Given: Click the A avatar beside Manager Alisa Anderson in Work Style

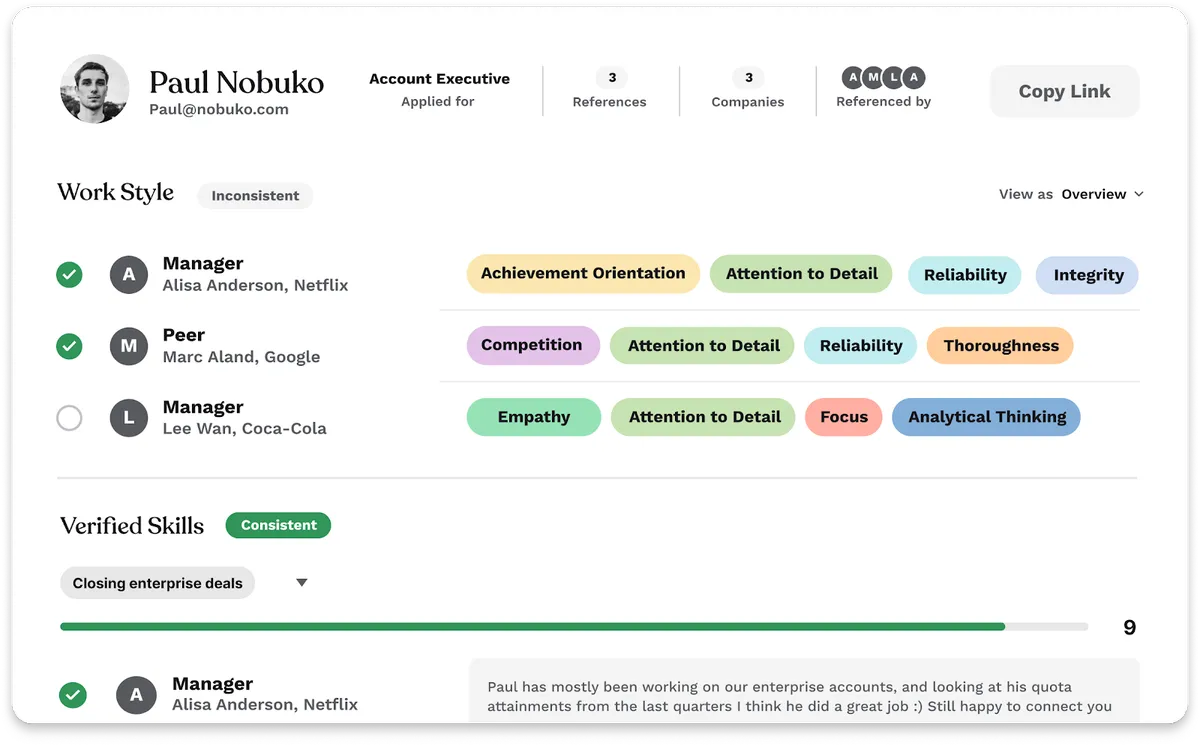Looking at the screenshot, I should coord(128,274).
